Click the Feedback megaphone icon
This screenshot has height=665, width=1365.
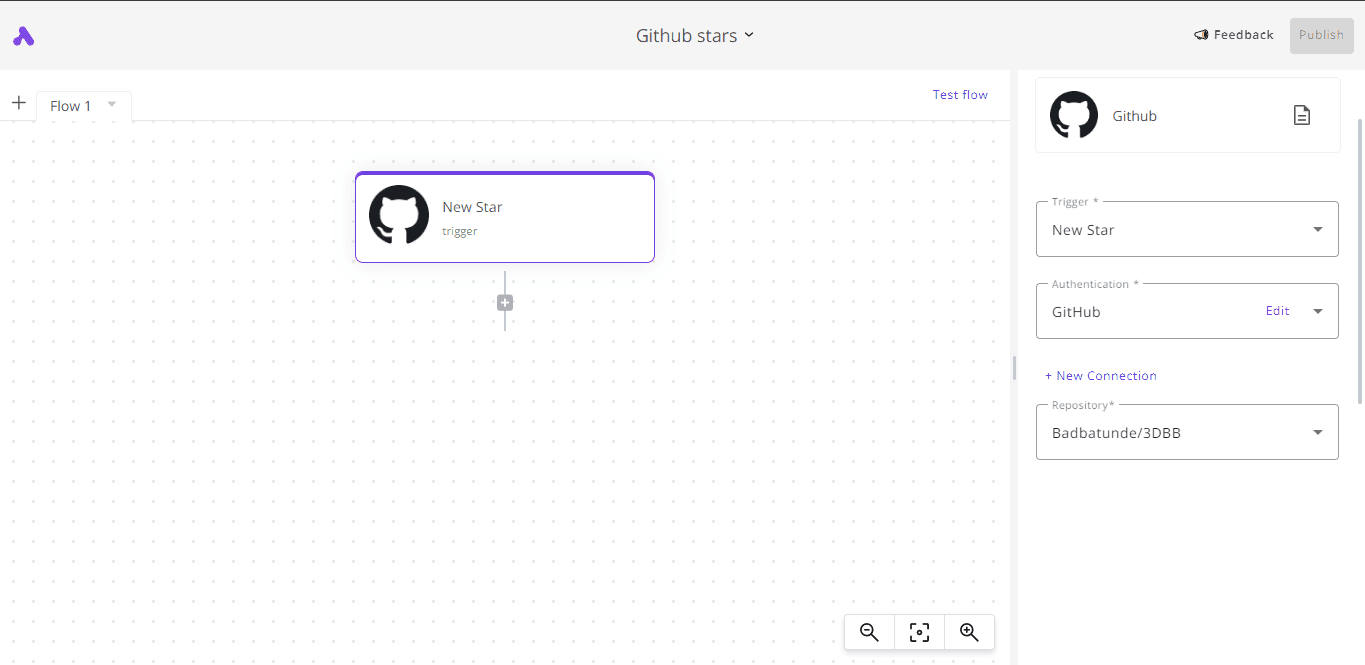(1201, 35)
